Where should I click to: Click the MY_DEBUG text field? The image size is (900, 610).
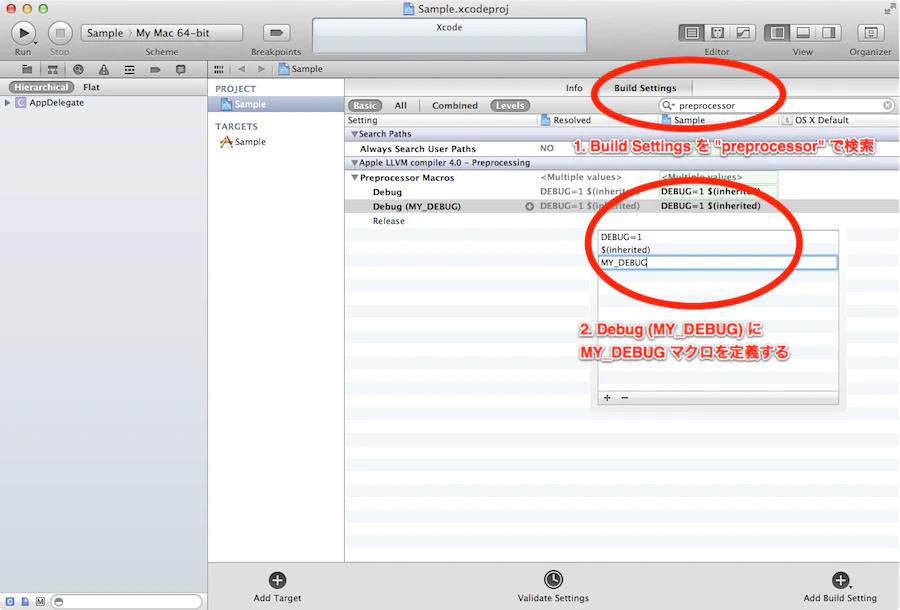click(717, 263)
